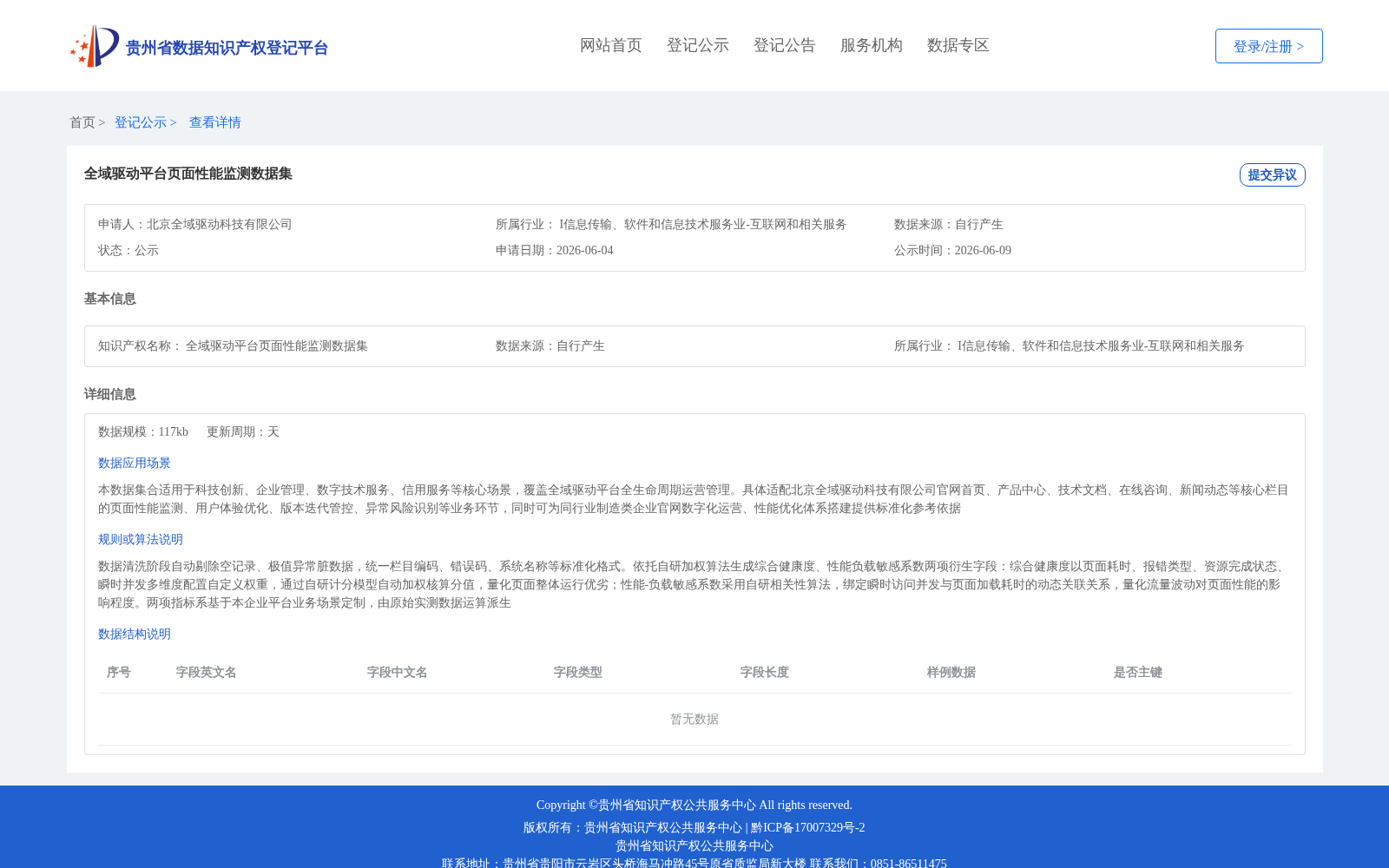Click the 基本信息 section heading
This screenshot has width=1389, height=868.
[110, 299]
